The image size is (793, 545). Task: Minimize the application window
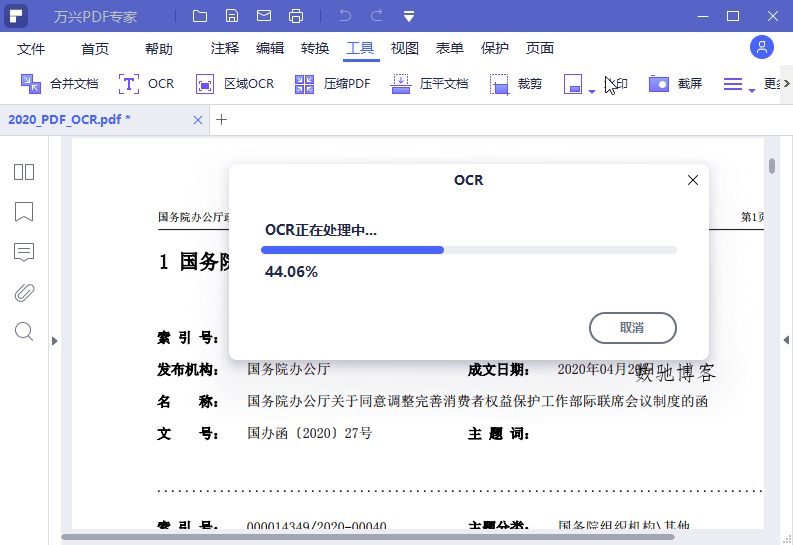coord(703,16)
